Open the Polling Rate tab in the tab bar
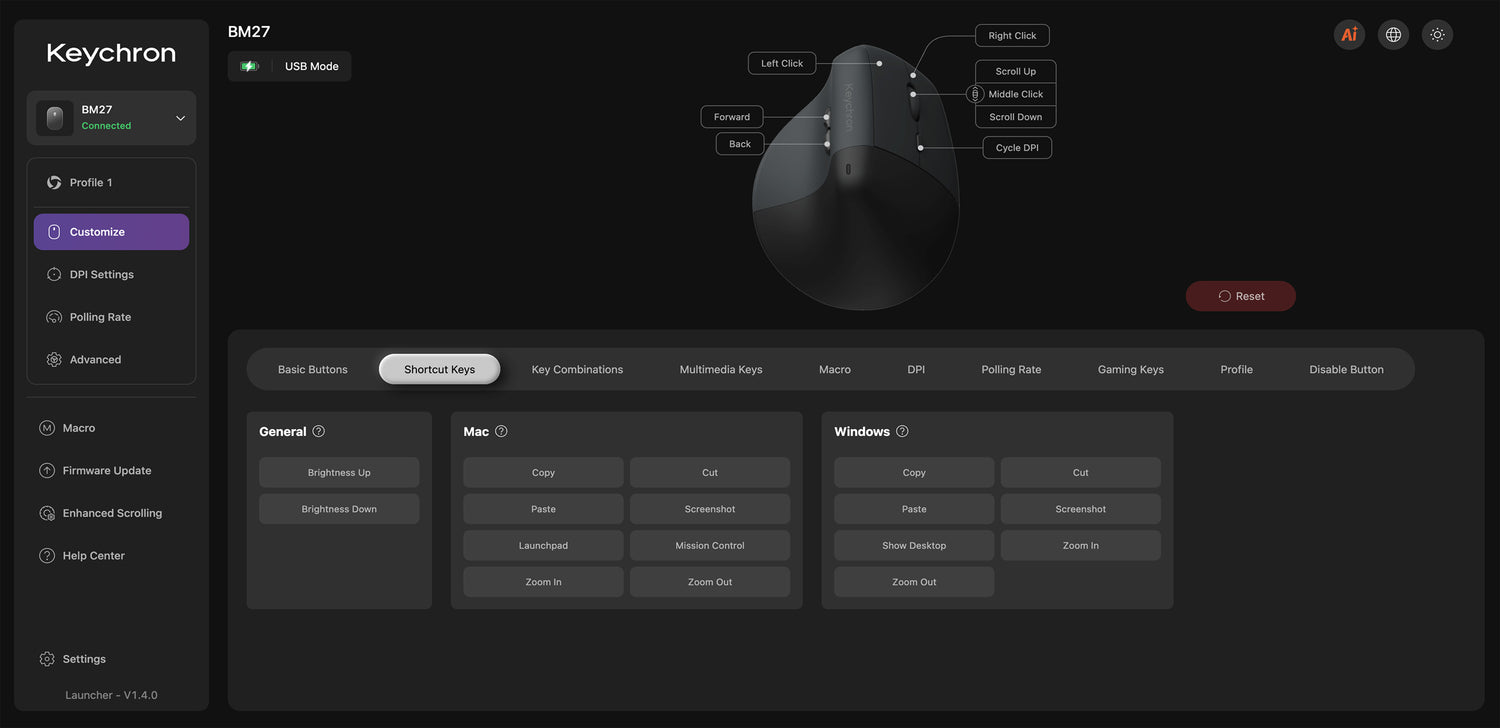This screenshot has height=728, width=1500. pyautogui.click(x=1011, y=369)
